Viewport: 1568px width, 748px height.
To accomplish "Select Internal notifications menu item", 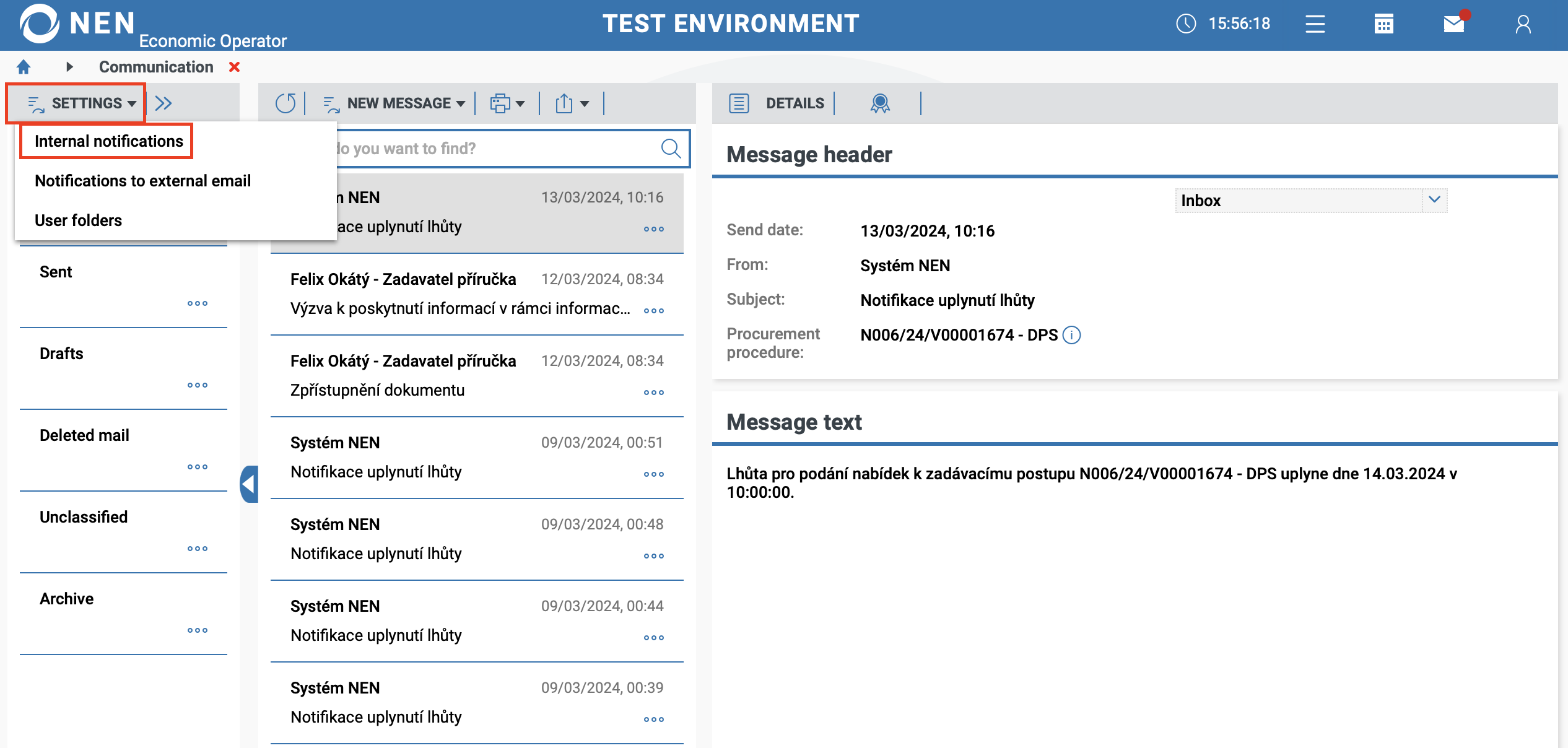I will pos(108,141).
